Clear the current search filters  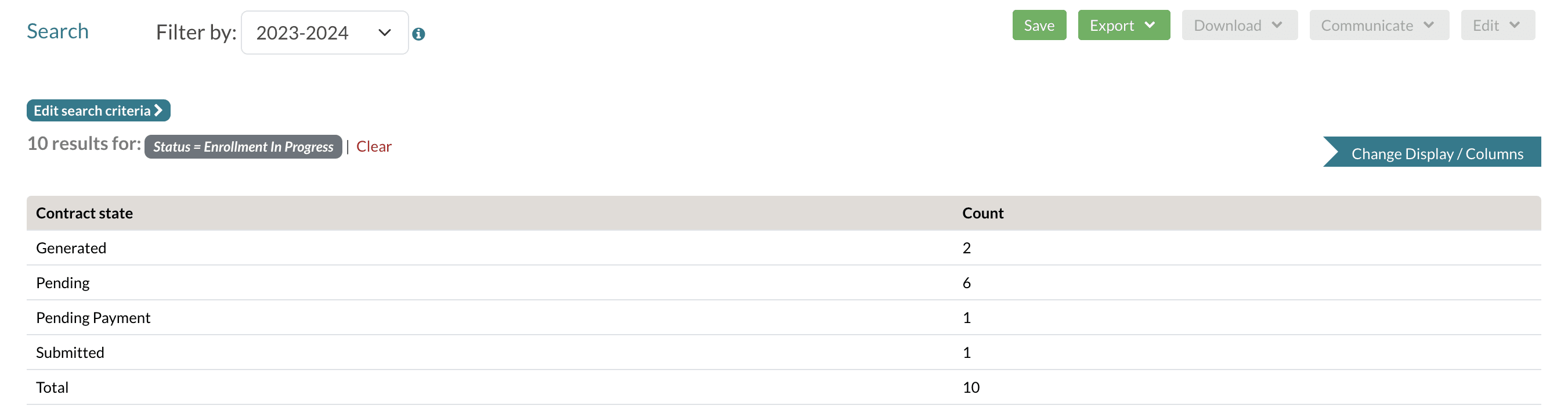pyautogui.click(x=374, y=147)
